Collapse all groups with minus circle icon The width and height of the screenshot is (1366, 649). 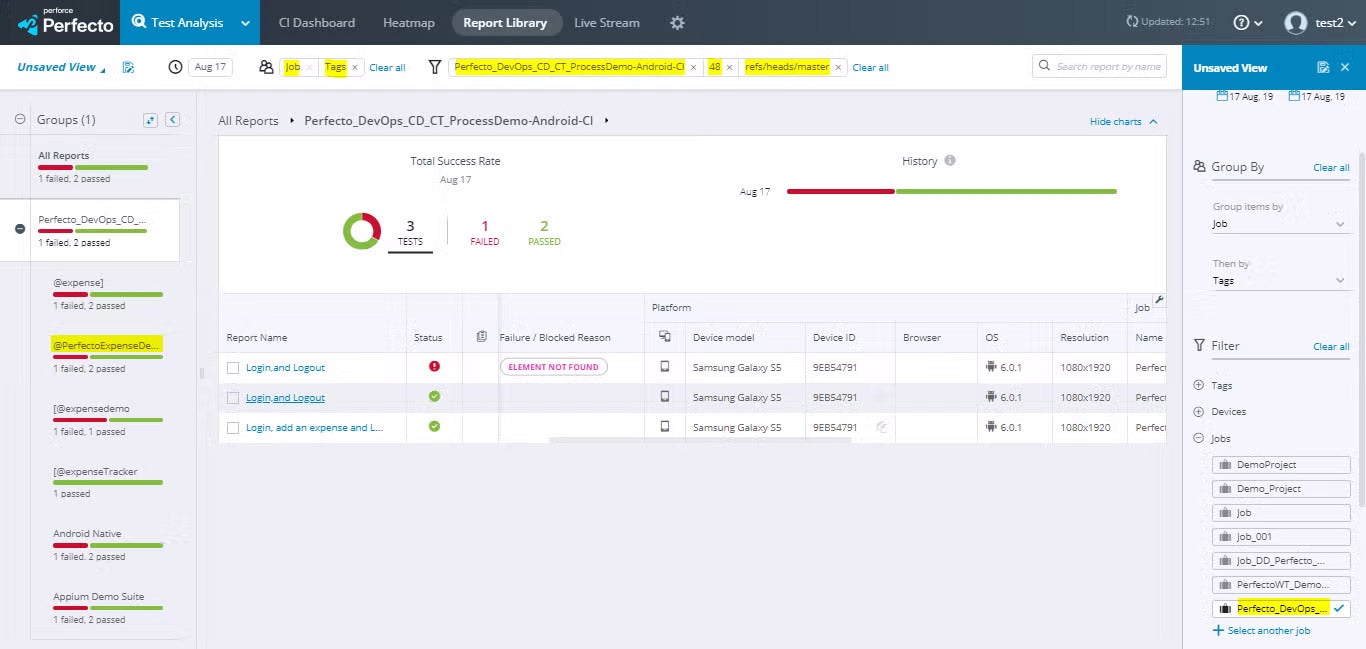tap(20, 119)
